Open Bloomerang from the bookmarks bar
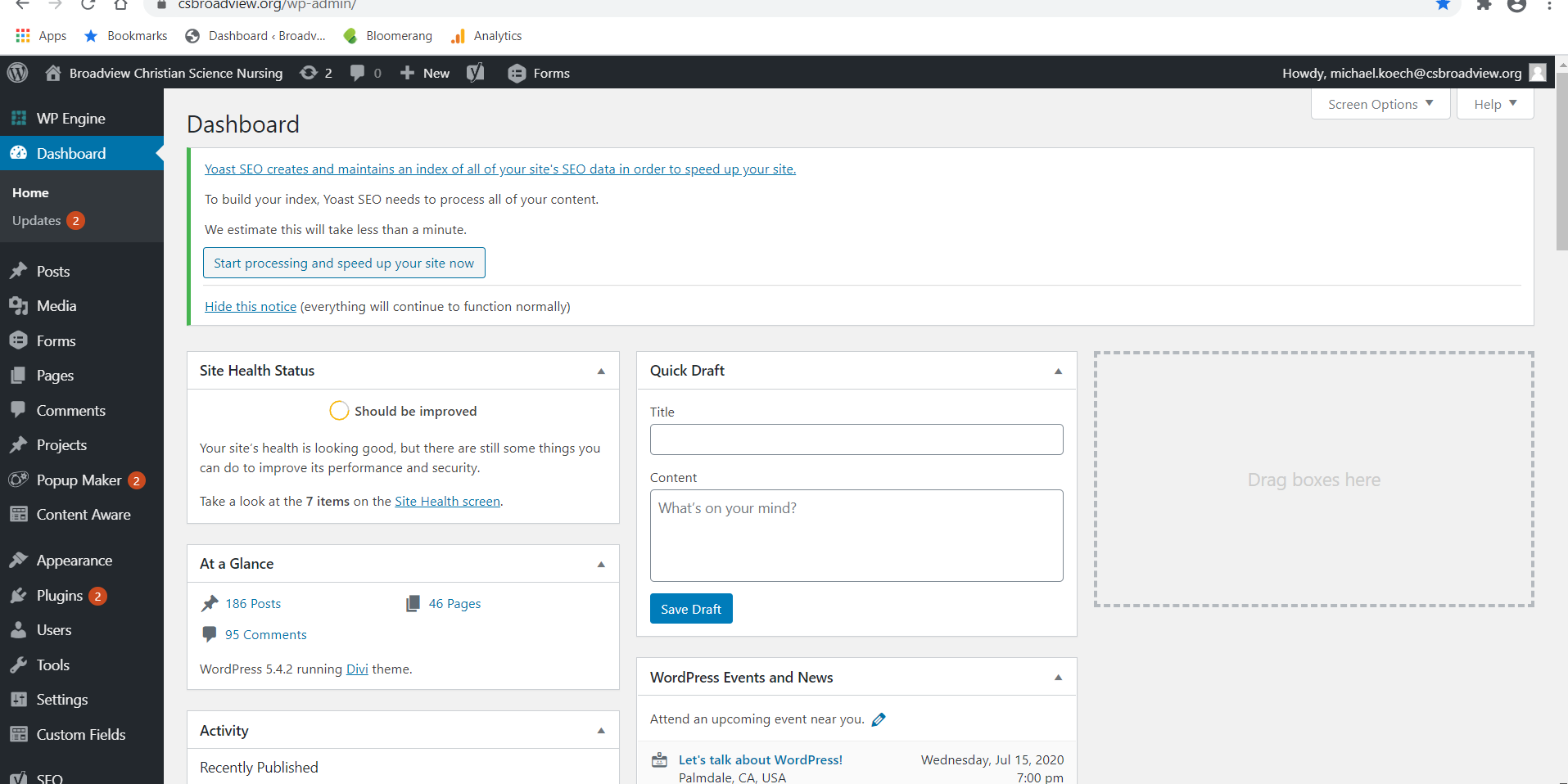Viewport: 1568px width, 784px height. tap(386, 35)
